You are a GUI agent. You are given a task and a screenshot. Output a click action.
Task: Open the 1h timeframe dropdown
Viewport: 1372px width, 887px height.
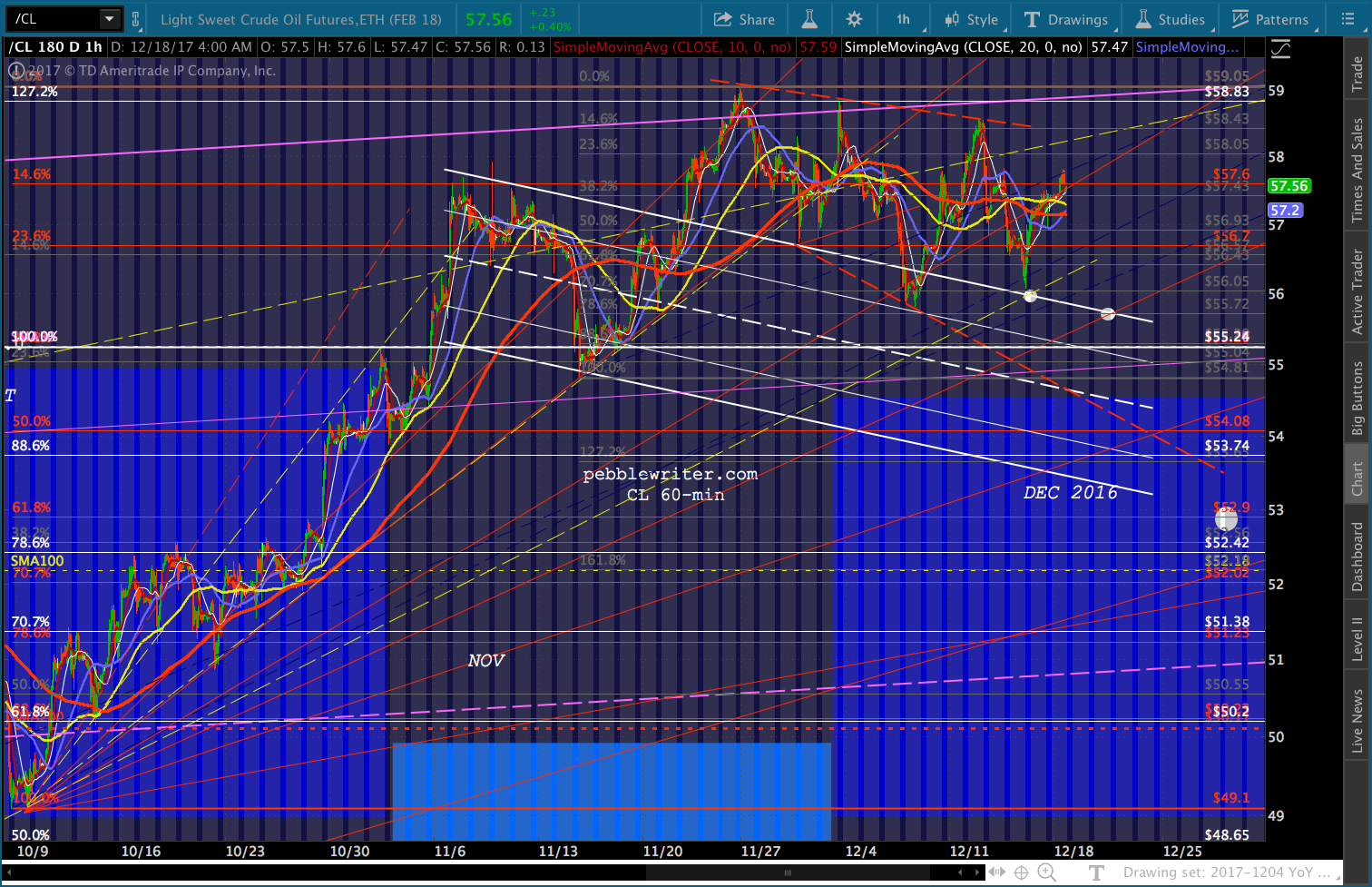pos(903,19)
